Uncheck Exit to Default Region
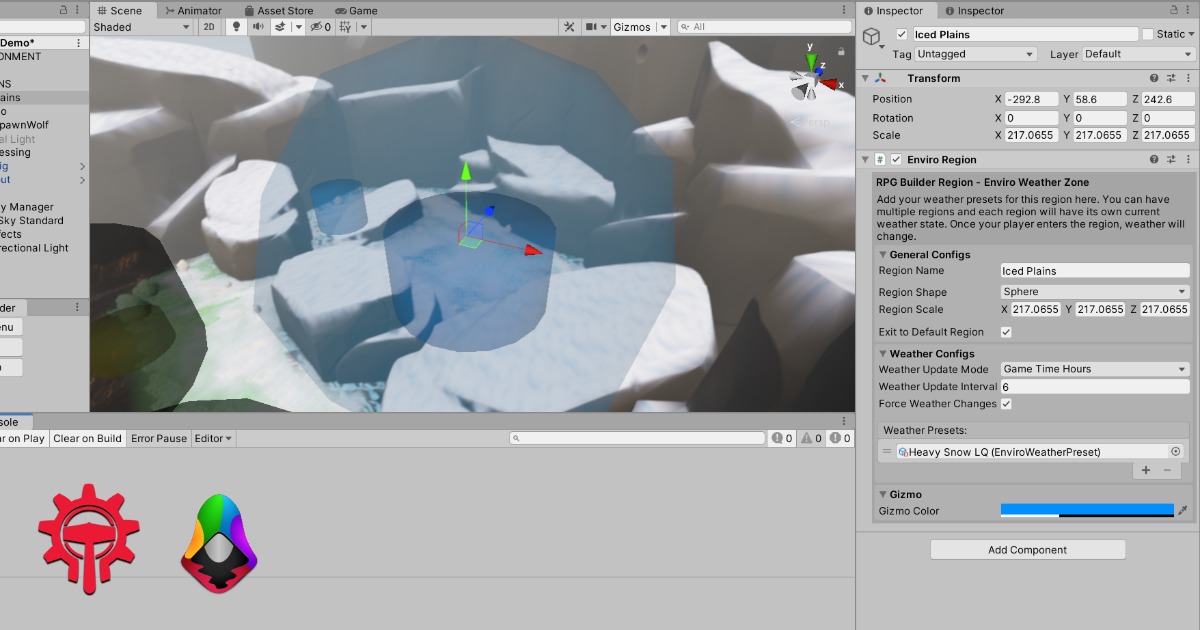 (x=1006, y=332)
